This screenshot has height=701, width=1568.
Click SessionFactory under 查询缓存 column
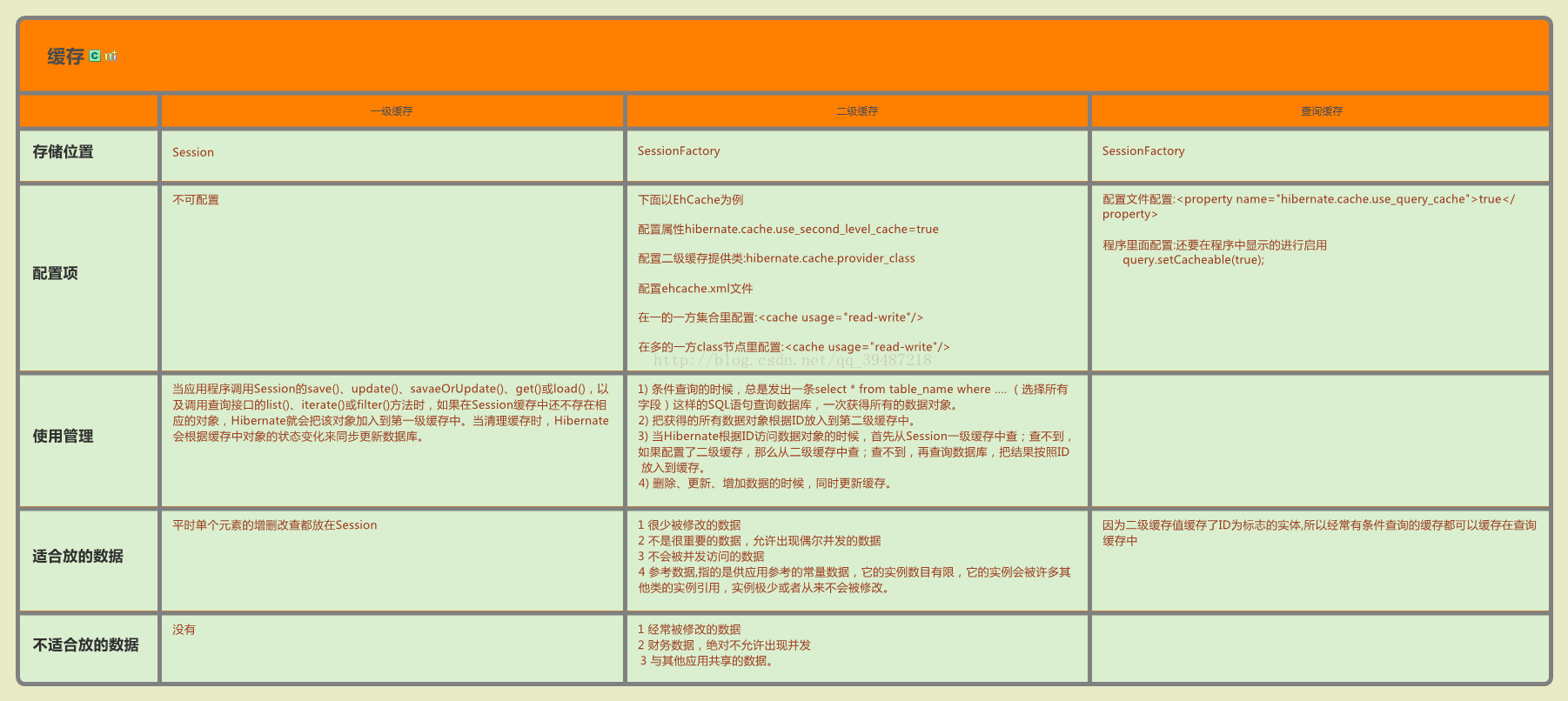(1143, 150)
